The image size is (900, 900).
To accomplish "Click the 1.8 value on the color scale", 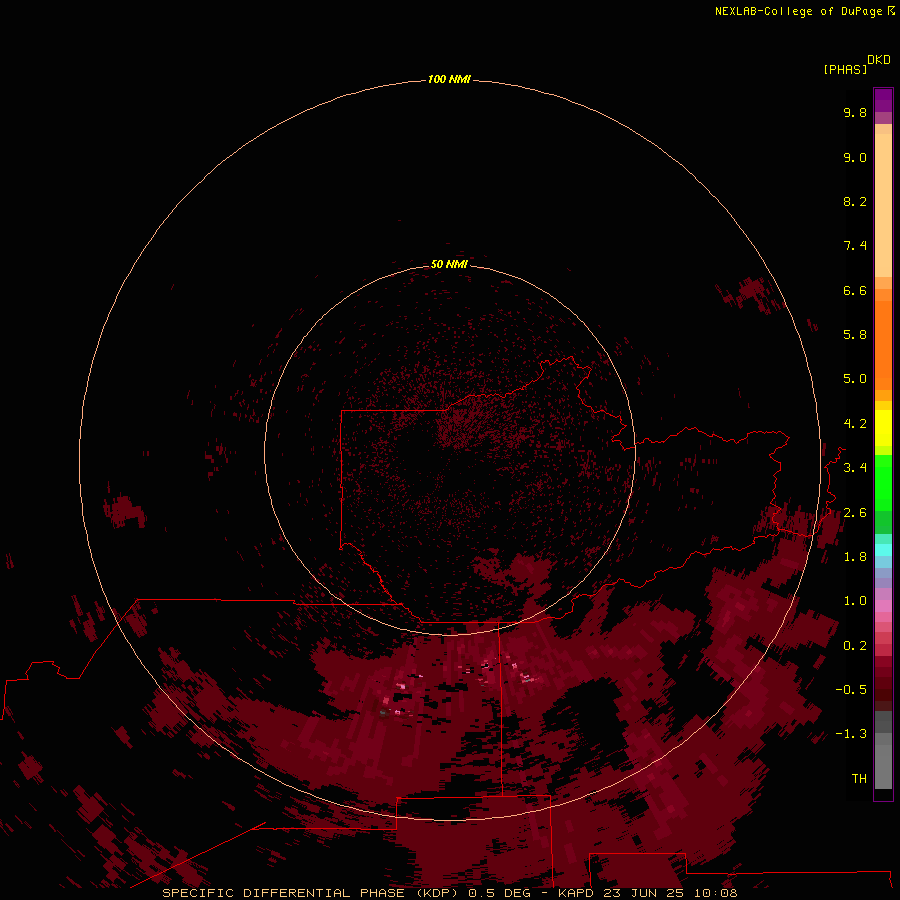I will click(x=855, y=557).
